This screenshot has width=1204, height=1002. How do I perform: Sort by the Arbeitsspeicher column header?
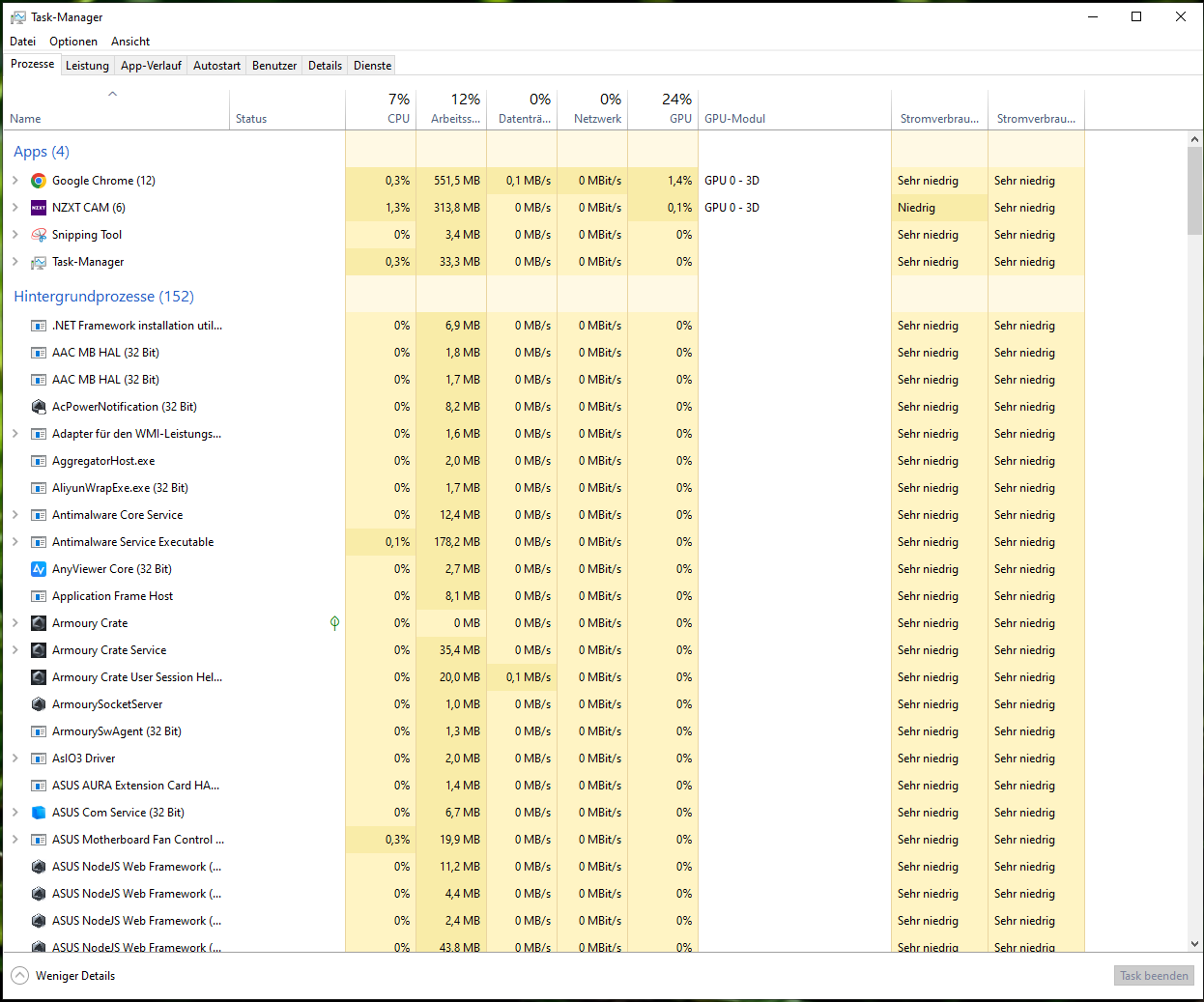[x=451, y=109]
